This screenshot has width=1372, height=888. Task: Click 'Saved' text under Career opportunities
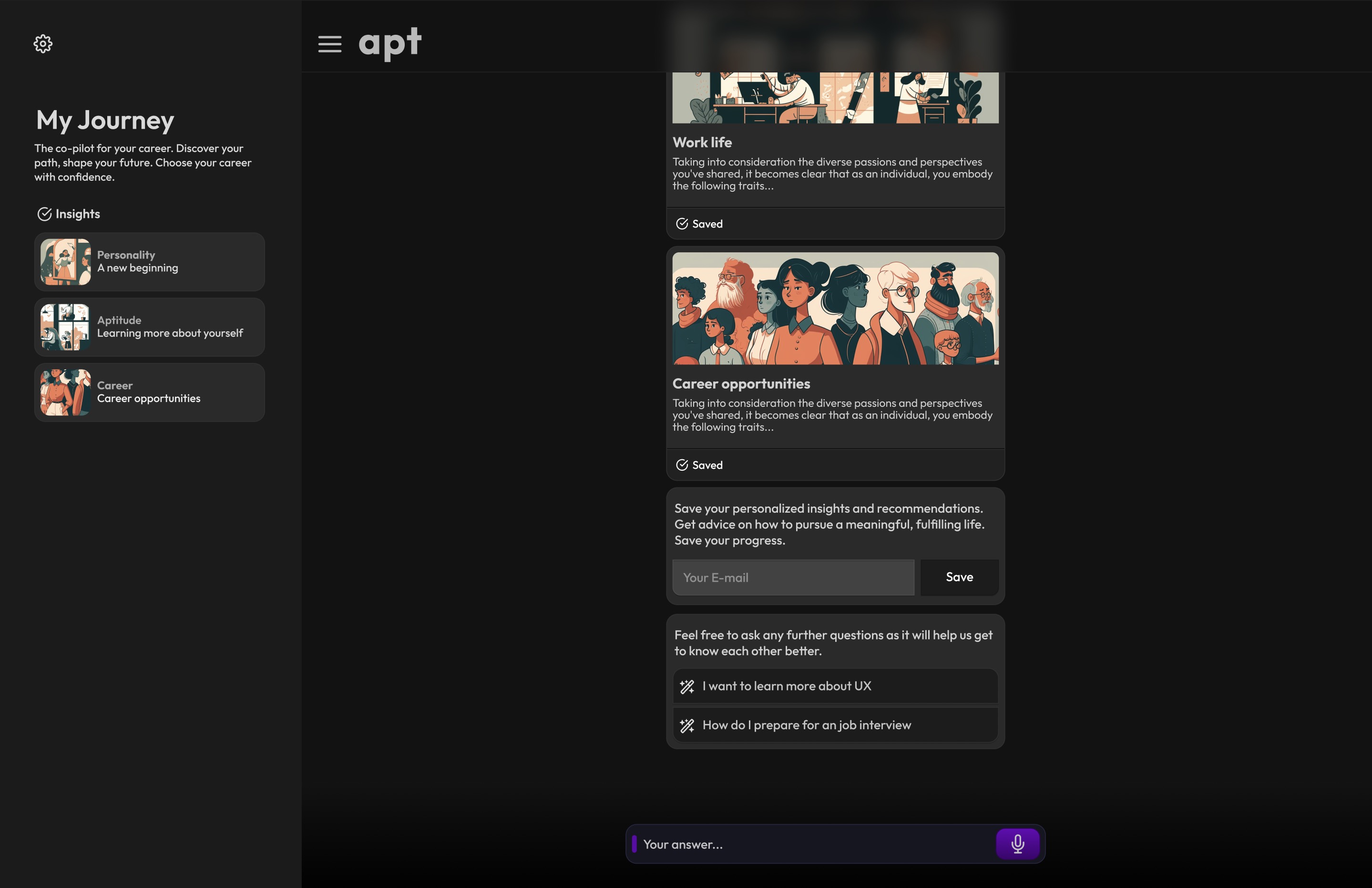(x=707, y=465)
